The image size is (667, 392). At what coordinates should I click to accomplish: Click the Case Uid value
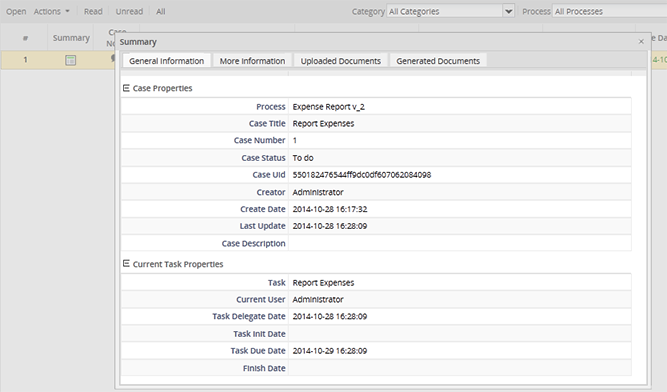click(x=362, y=175)
